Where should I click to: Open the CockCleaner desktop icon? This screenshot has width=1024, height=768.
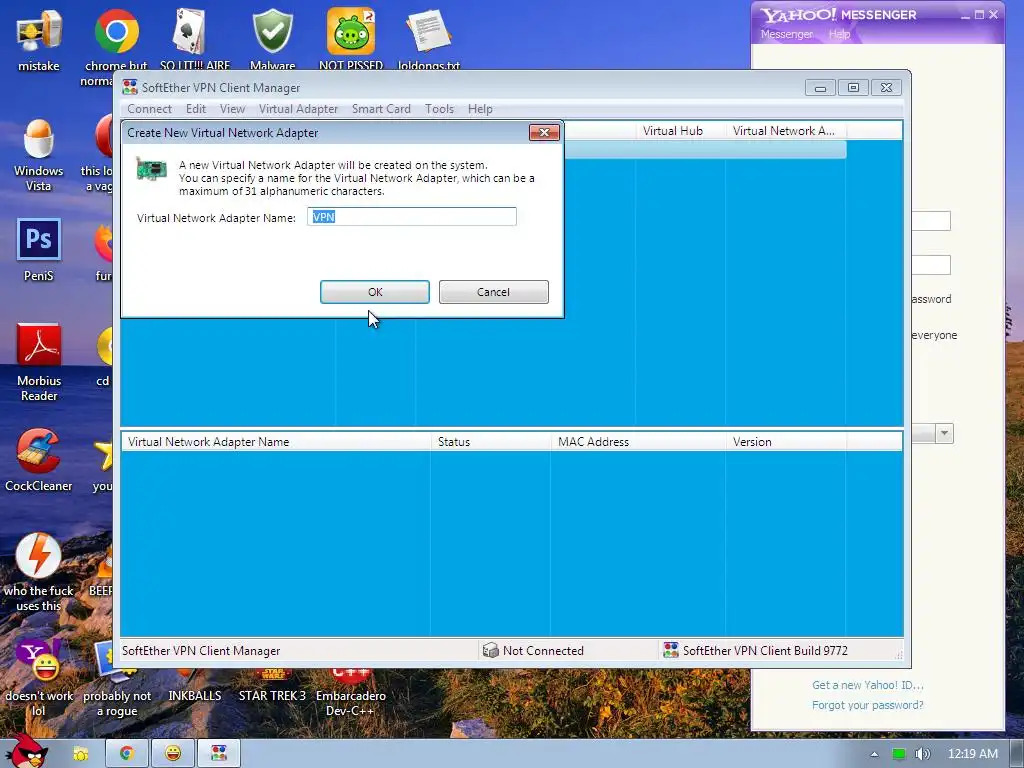pos(39,460)
